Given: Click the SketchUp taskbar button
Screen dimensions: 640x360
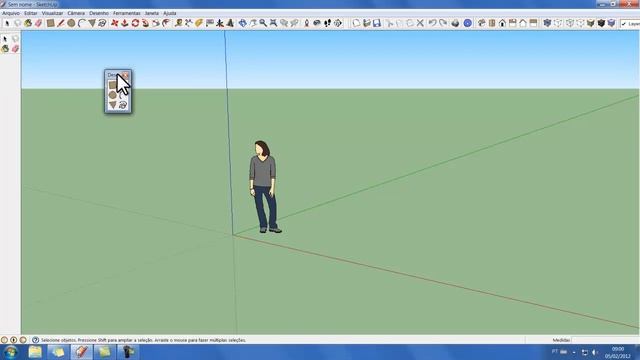Looking at the screenshot, I should point(81,352).
